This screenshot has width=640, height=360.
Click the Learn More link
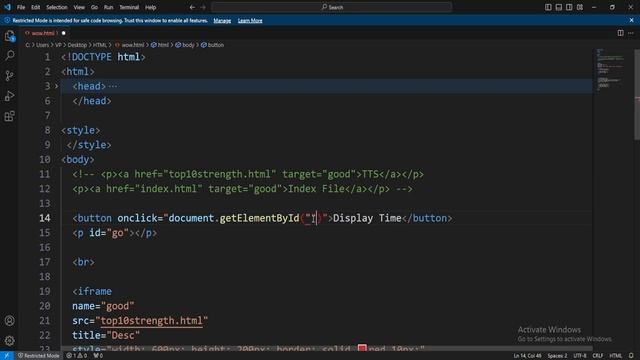click(250, 20)
